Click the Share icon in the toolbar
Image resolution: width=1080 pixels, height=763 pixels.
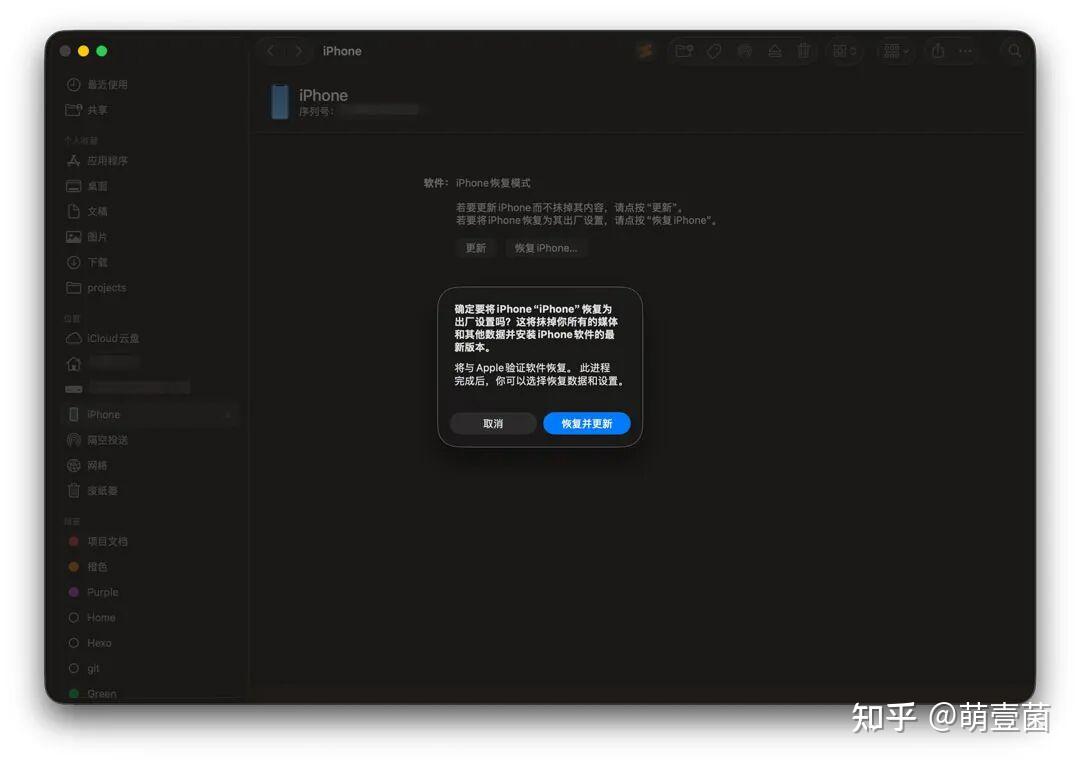[x=937, y=50]
